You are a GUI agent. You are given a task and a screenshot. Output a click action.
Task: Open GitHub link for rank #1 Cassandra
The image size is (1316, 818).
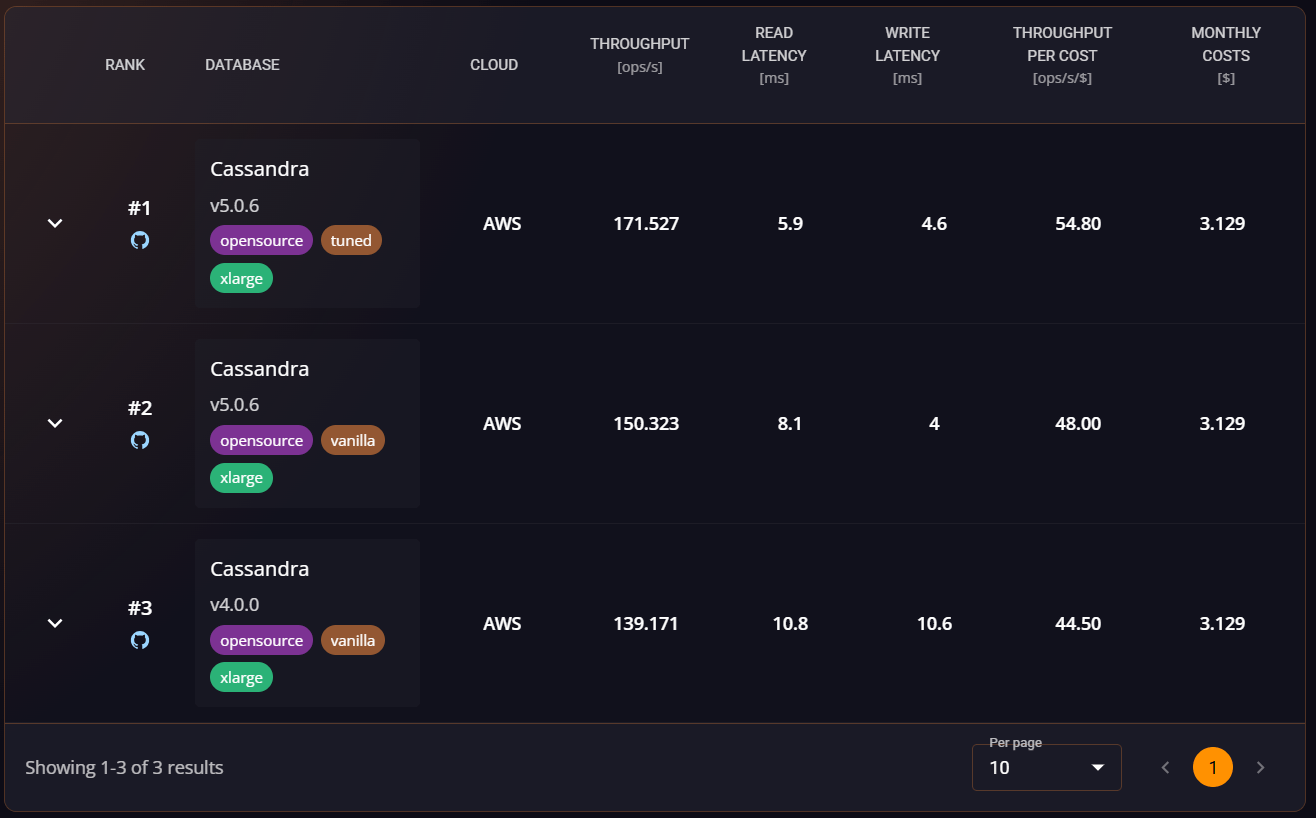click(x=140, y=240)
